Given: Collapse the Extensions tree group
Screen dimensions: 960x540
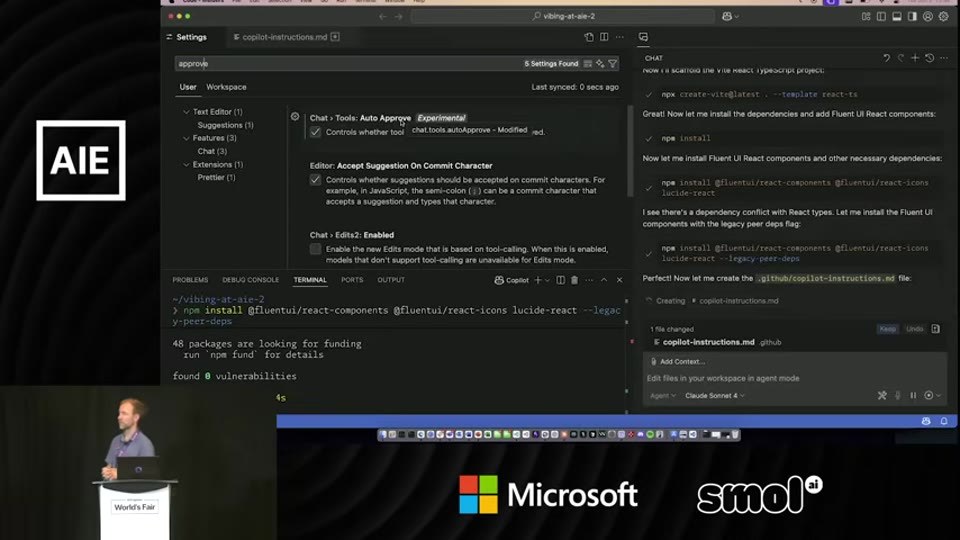Looking at the screenshot, I should (x=186, y=165).
